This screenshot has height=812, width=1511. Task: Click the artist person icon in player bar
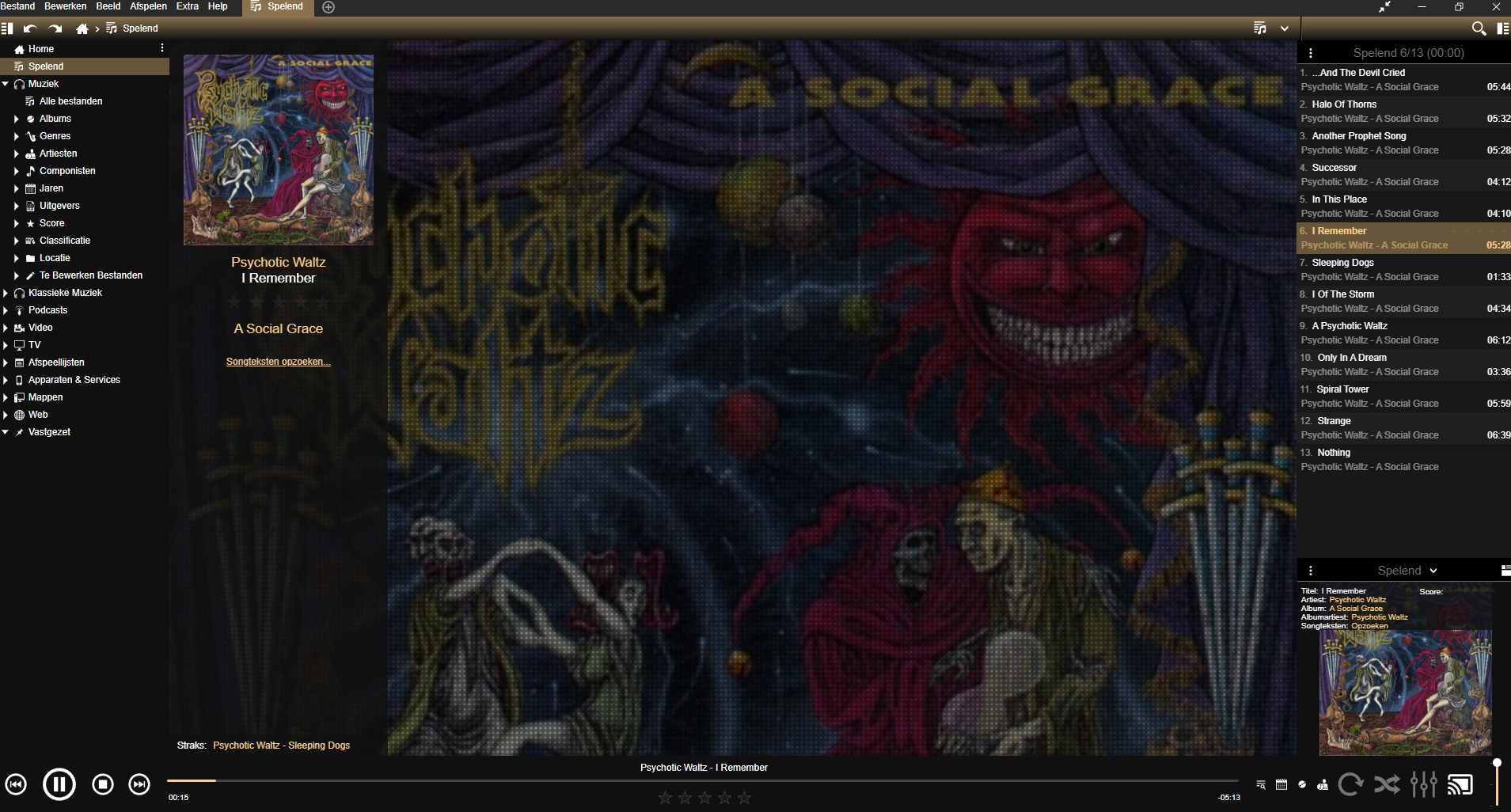[1323, 785]
